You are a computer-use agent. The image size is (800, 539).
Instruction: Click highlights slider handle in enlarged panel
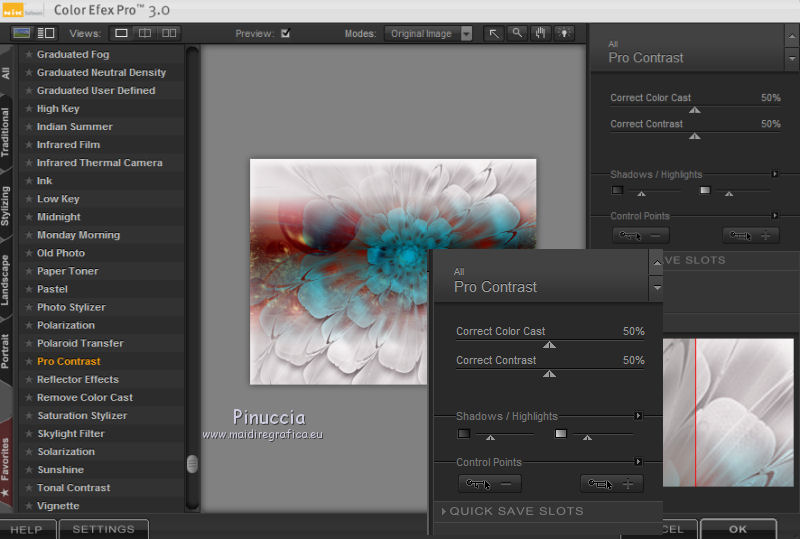coord(587,437)
